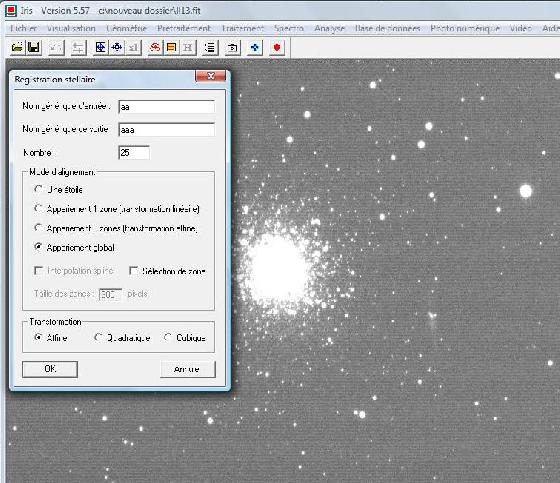
Task: Select the Une étoile alignment option
Action: click(x=39, y=189)
